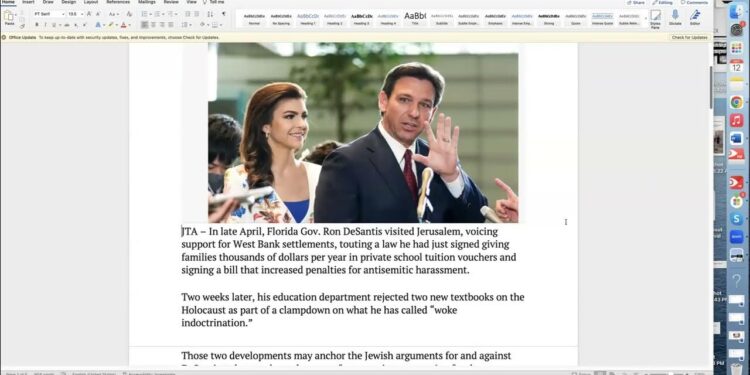Apply the Title style
The image size is (750, 375).
click(415, 19)
